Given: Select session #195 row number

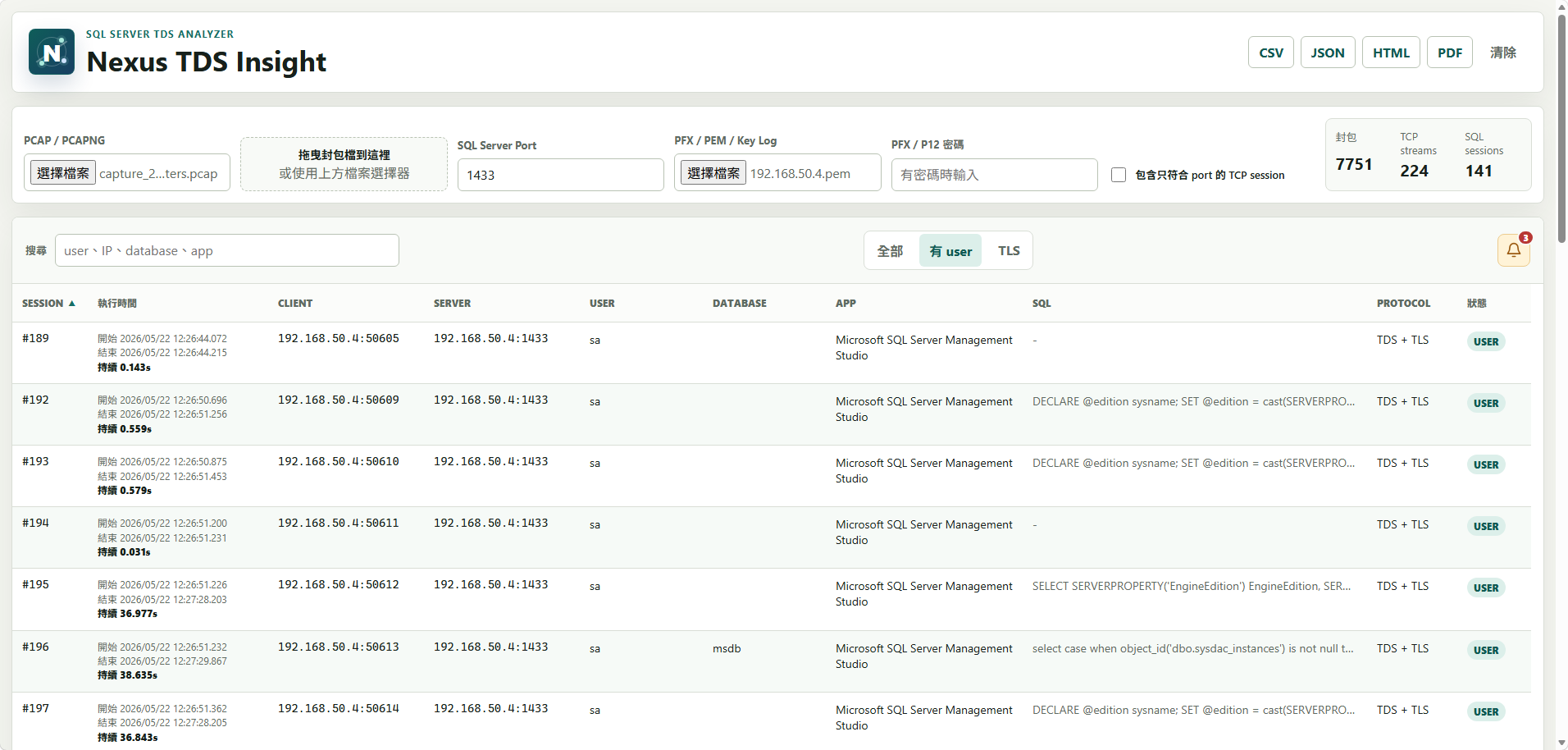Looking at the screenshot, I should click(x=35, y=584).
